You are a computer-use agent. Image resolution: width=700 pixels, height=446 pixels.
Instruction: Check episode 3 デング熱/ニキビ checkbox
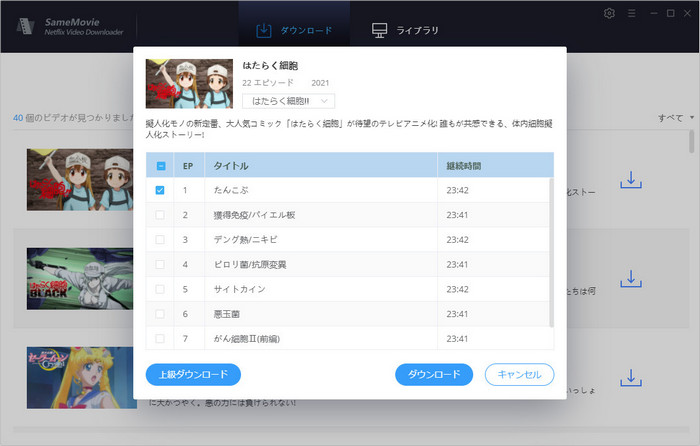pyautogui.click(x=161, y=239)
